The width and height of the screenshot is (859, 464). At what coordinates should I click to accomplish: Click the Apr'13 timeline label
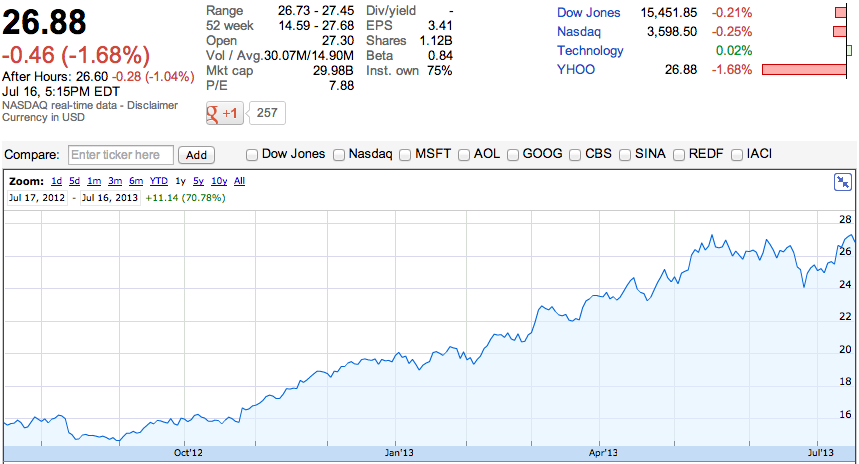click(603, 452)
